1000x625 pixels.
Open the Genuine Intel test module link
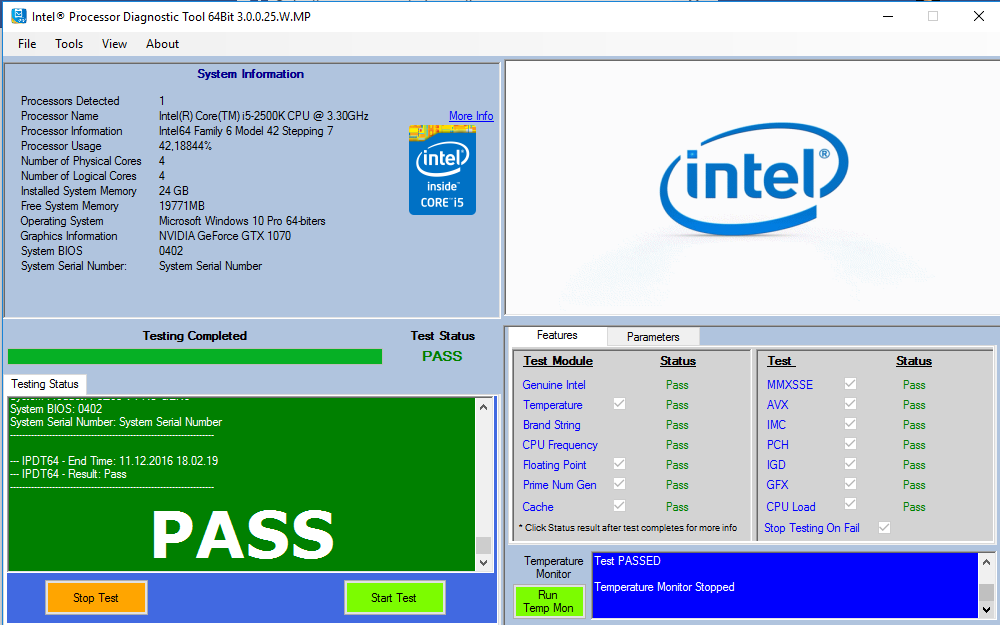[x=554, y=385]
